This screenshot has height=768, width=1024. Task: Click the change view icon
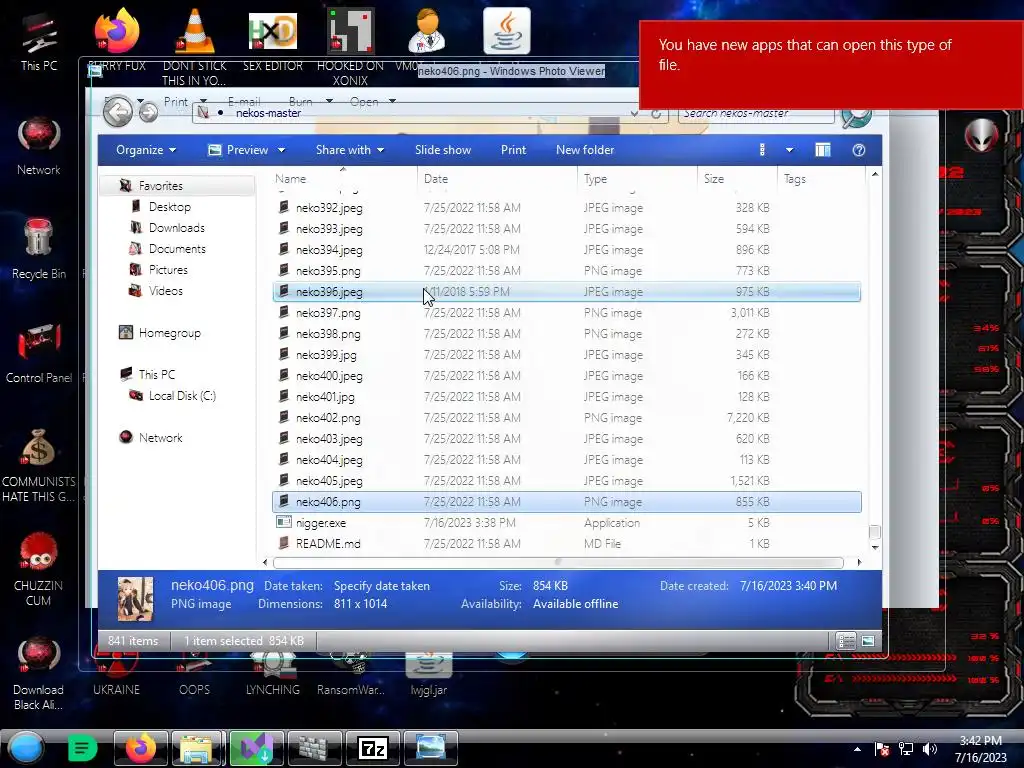[x=762, y=150]
